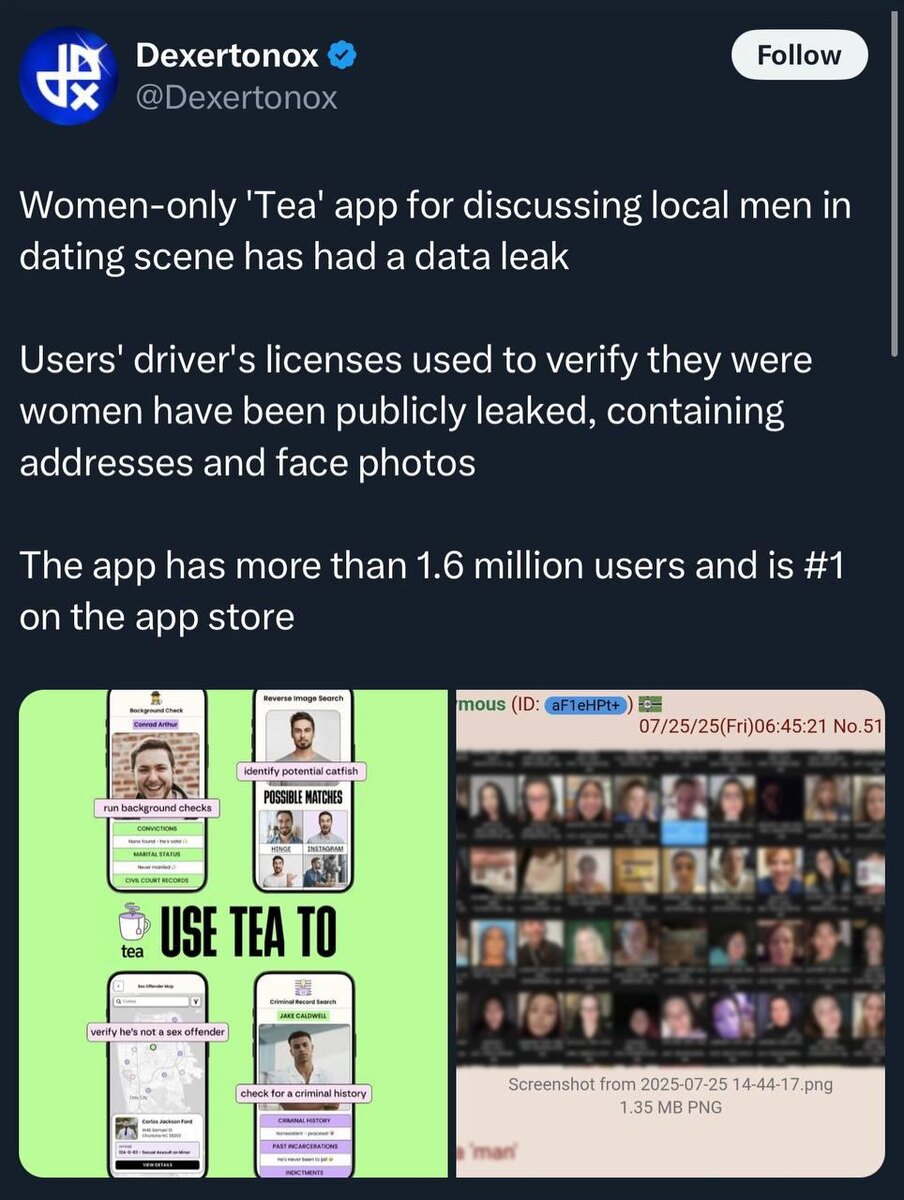Open the @Dexertonox handle link
The width and height of the screenshot is (904, 1200).
tap(236, 98)
